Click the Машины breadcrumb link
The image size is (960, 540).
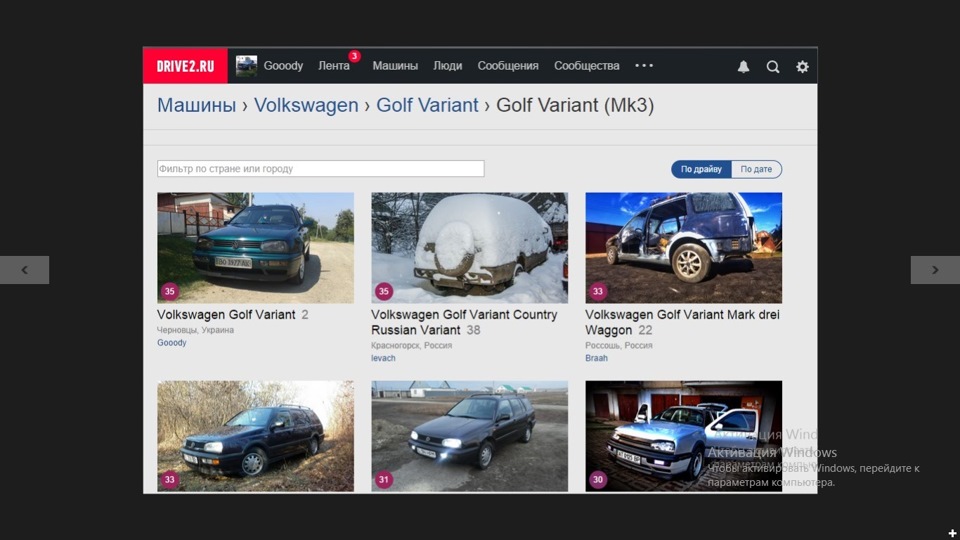pos(197,105)
